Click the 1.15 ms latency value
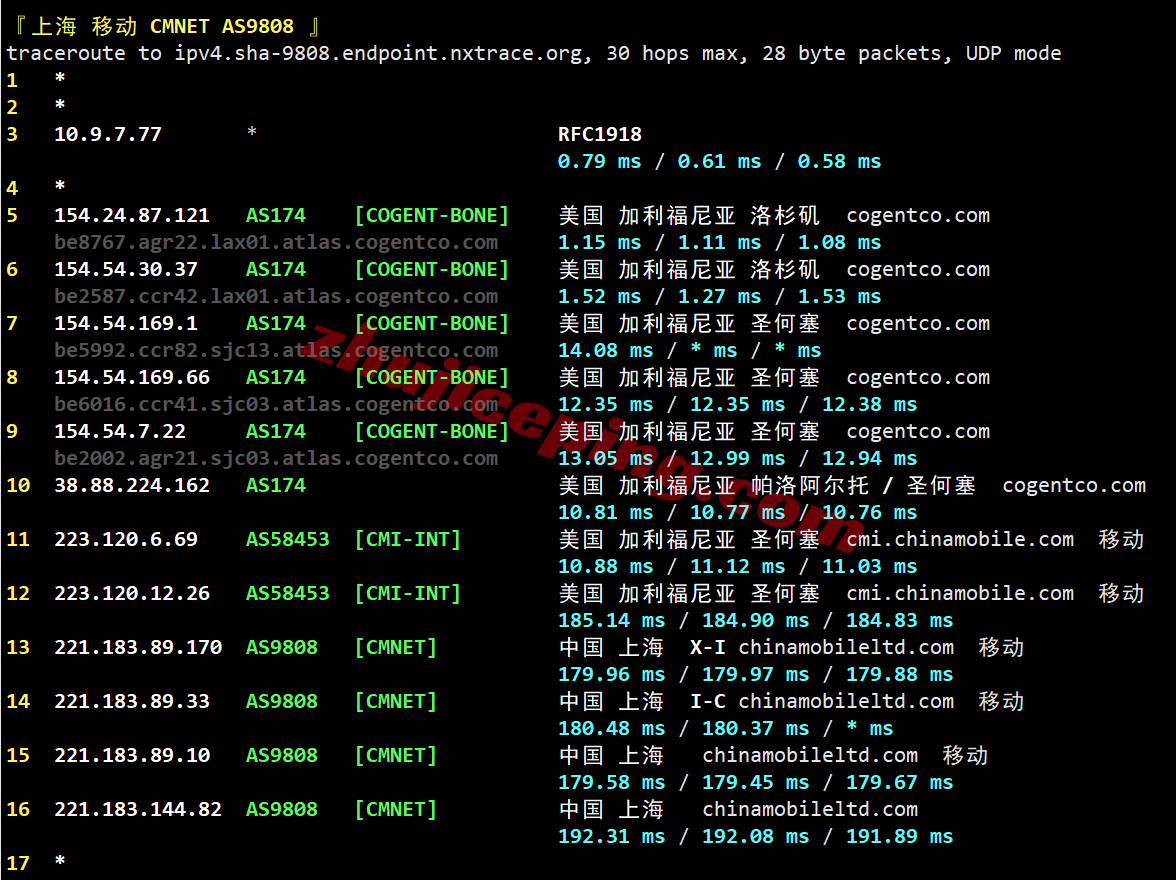 pyautogui.click(x=599, y=242)
